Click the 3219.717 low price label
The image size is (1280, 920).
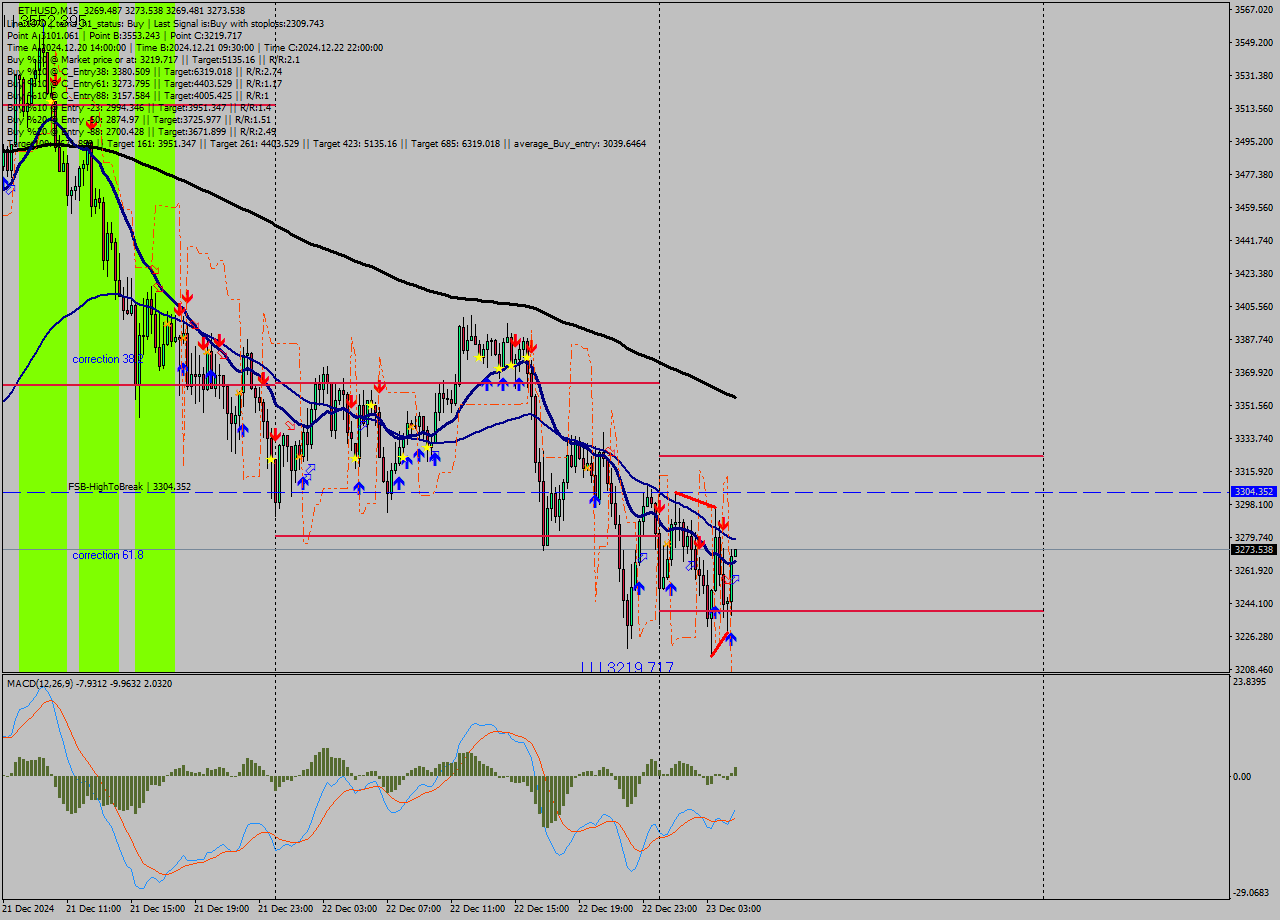(x=627, y=667)
